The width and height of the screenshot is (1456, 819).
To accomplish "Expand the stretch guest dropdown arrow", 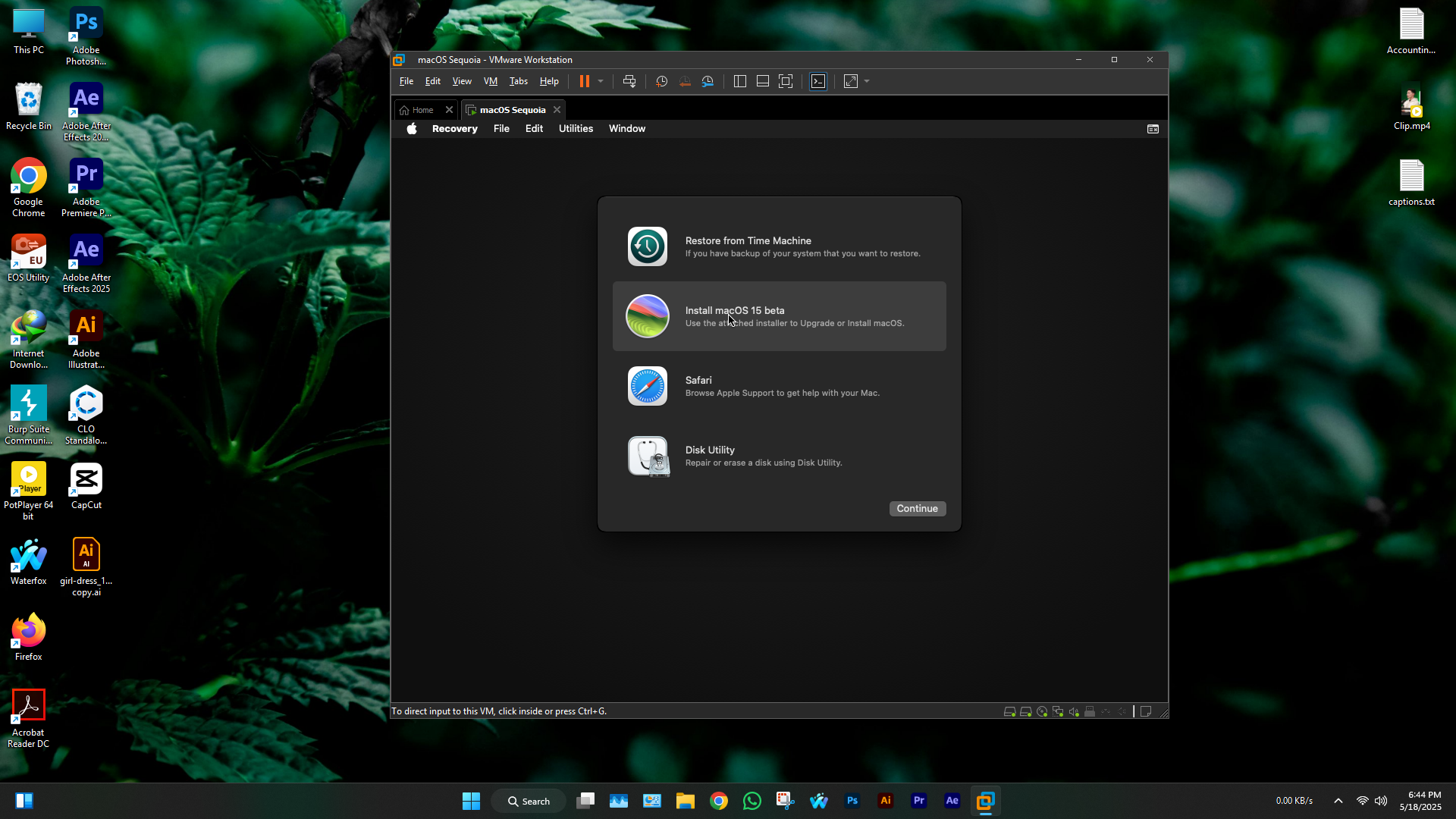I will pos(867,81).
